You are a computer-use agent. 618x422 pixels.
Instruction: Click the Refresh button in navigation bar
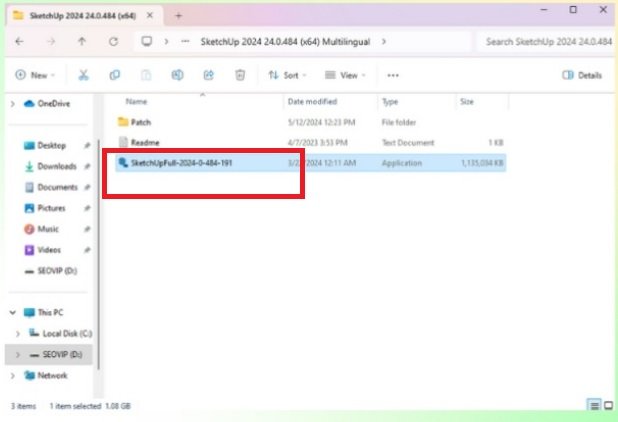[113, 42]
